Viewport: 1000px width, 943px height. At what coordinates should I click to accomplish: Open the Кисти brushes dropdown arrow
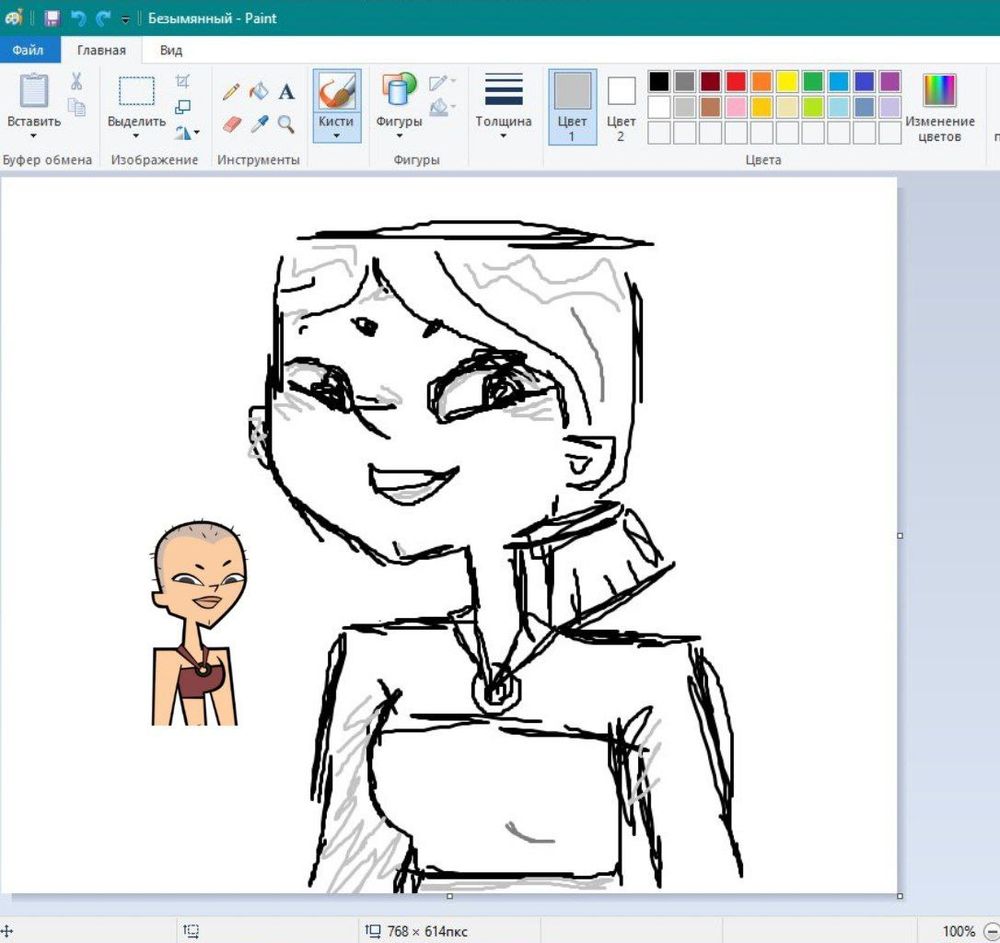336,136
